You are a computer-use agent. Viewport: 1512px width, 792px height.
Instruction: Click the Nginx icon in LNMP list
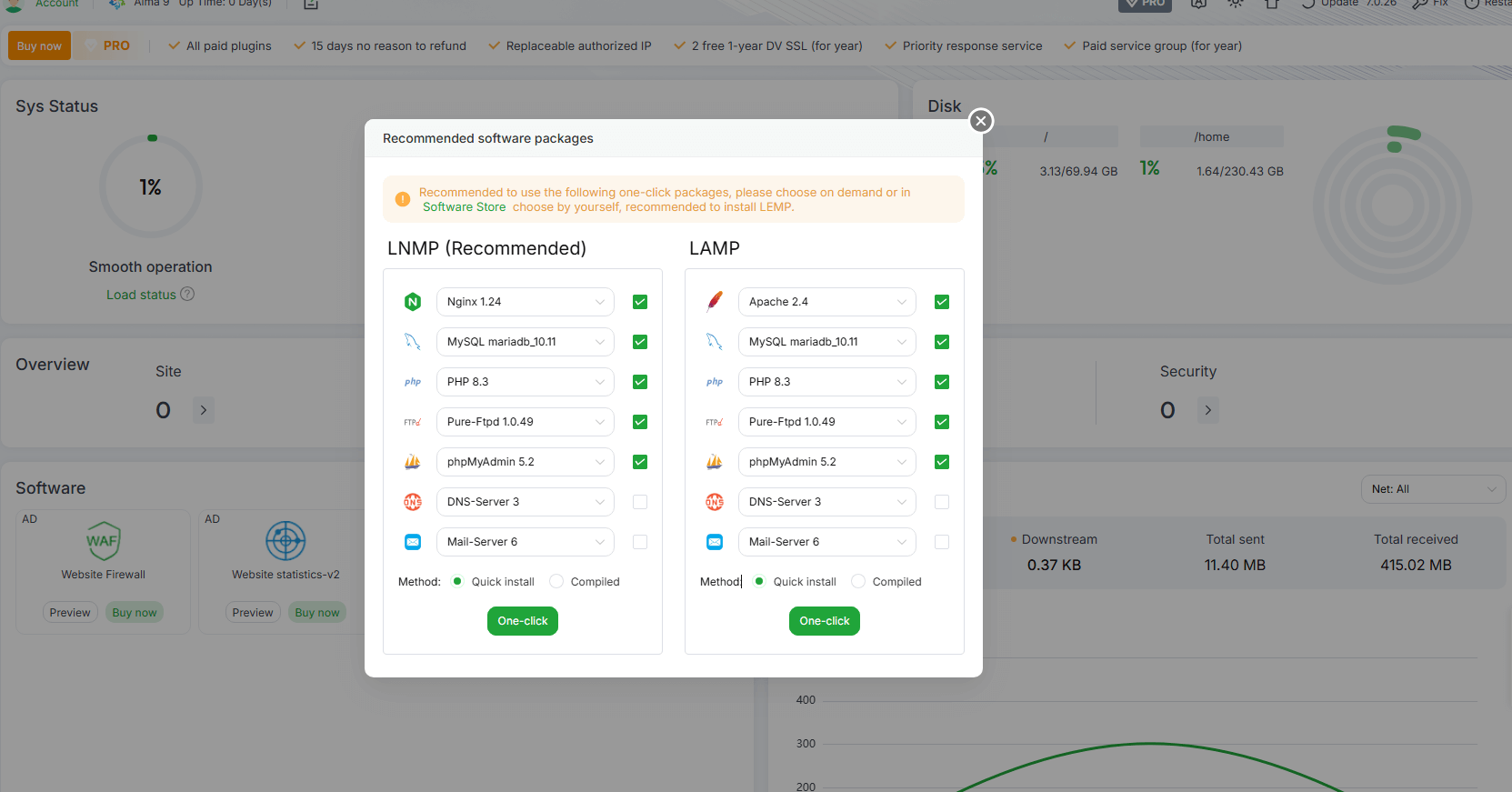(x=413, y=302)
